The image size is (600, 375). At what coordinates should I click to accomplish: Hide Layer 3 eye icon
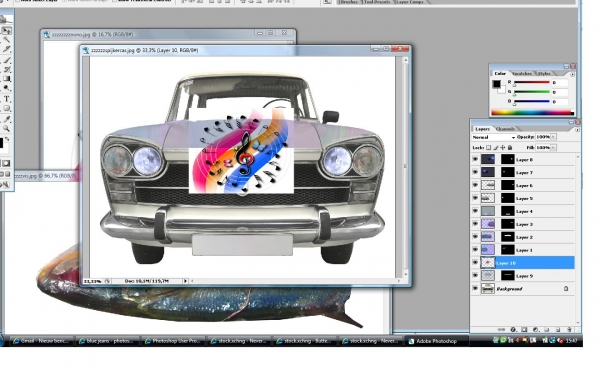tap(475, 224)
